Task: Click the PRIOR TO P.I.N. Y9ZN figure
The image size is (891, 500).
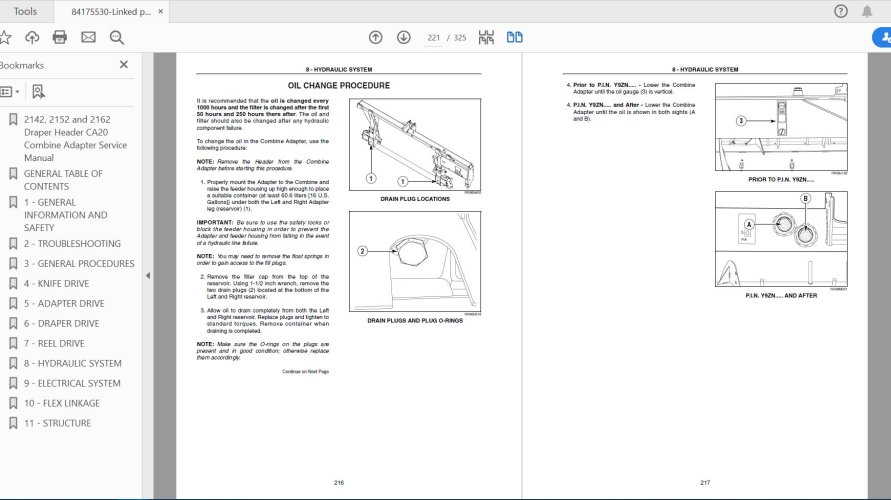Action: [x=781, y=127]
